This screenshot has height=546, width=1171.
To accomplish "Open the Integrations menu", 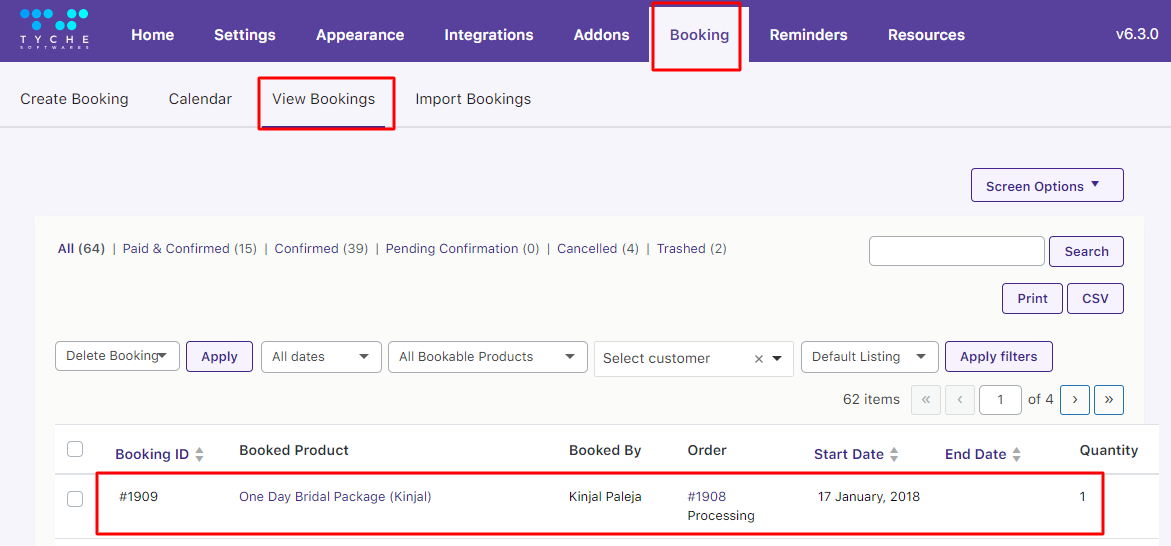I will tap(488, 35).
